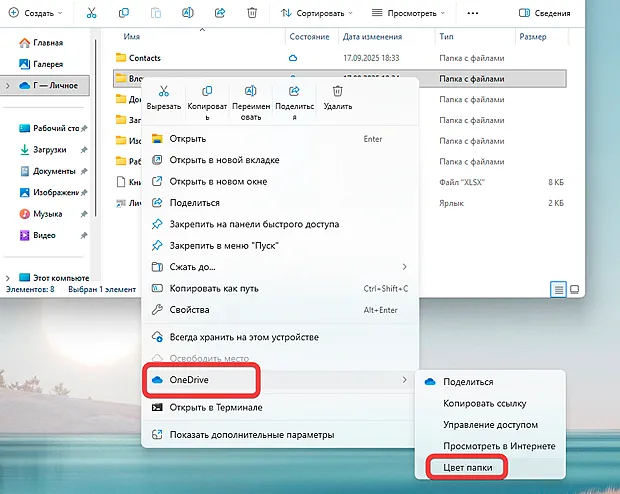This screenshot has height=494, width=620.
Task: Expand the Сжать до... submenu
Action: pyautogui.click(x=280, y=267)
